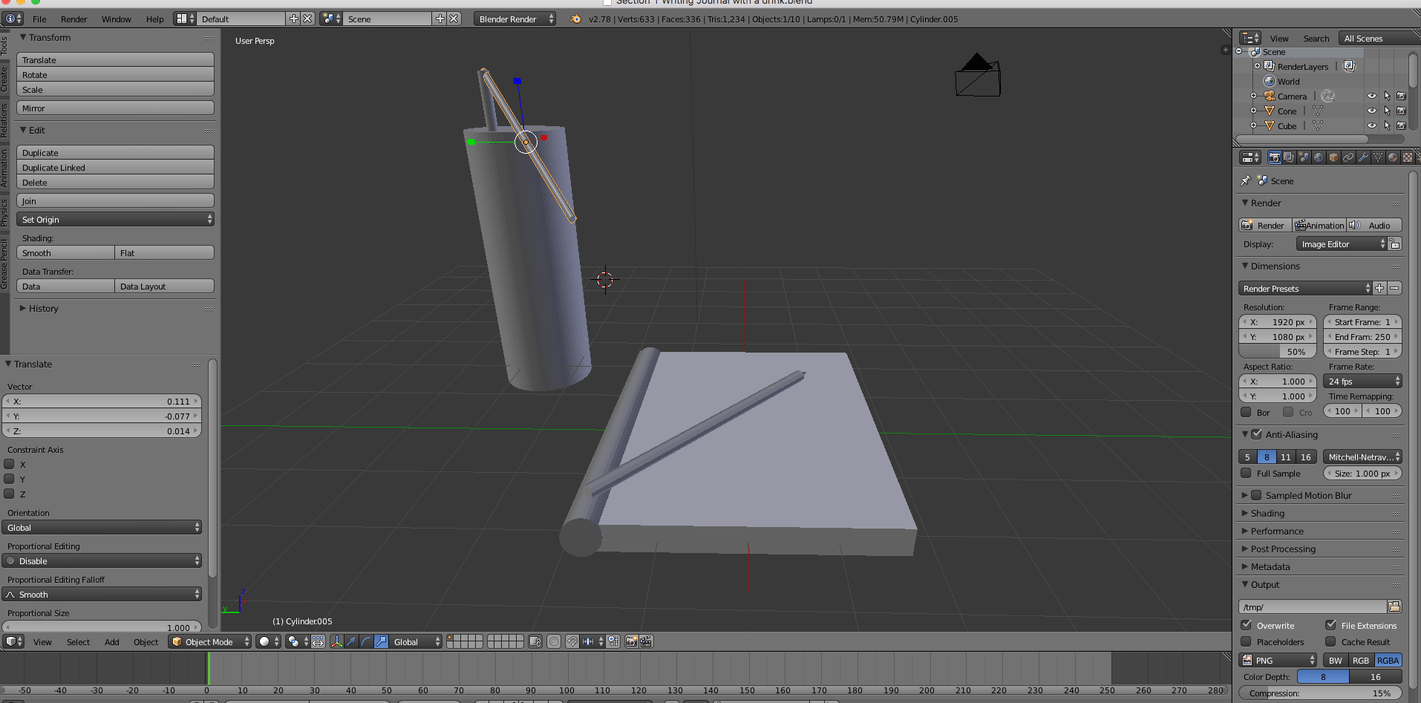Screen dimensions: 1421x703
Task: Open the Blender Render engine dropdown
Action: pos(514,17)
